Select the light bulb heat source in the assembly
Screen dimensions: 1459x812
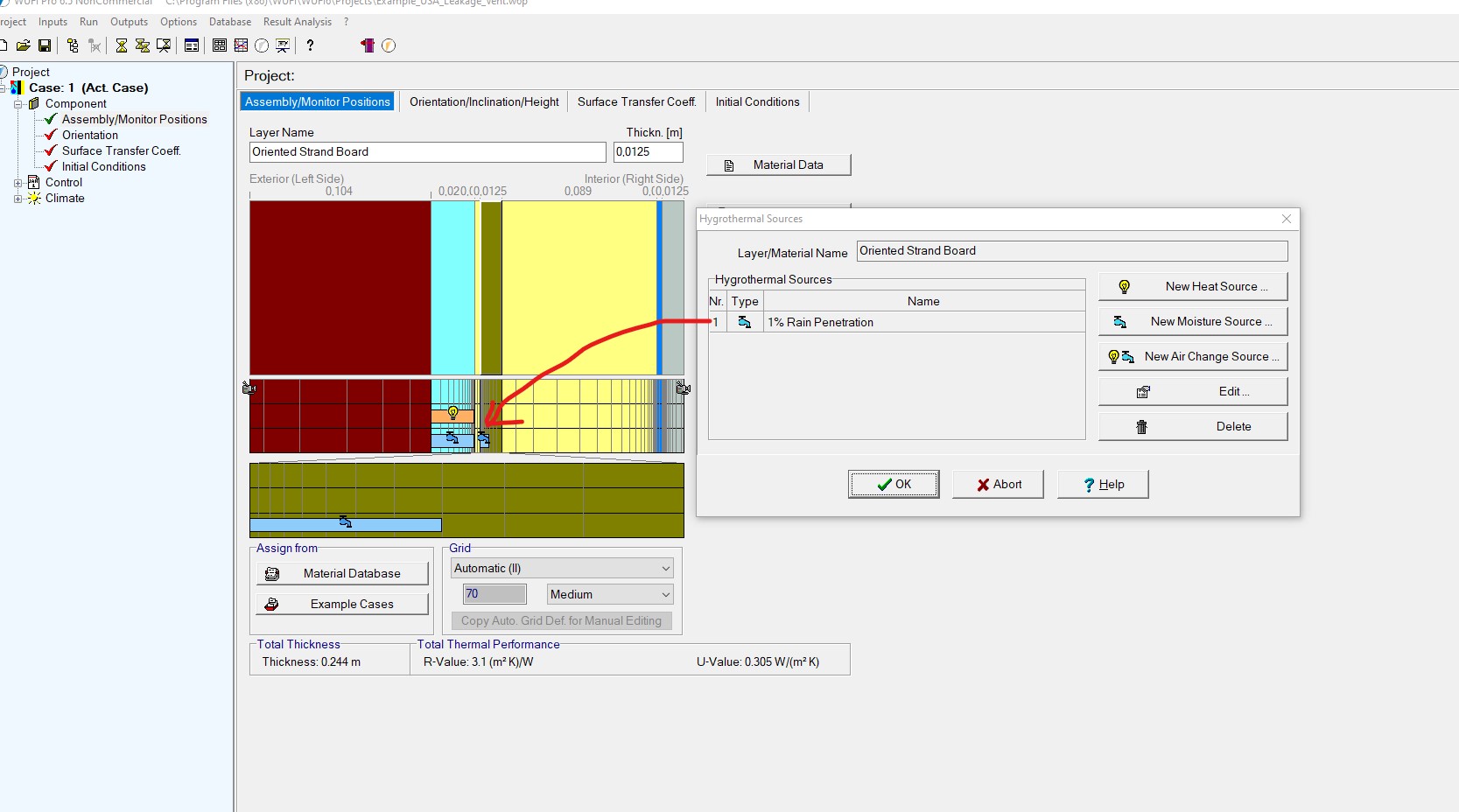point(452,412)
